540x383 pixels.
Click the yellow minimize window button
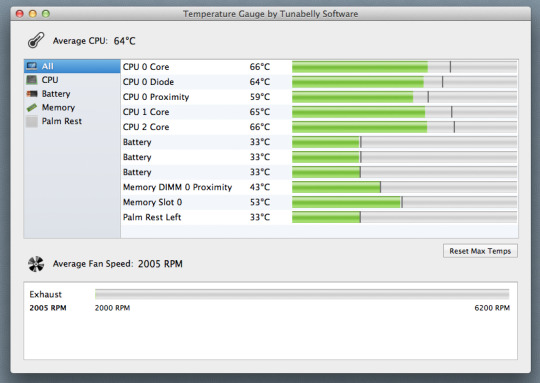33,14
